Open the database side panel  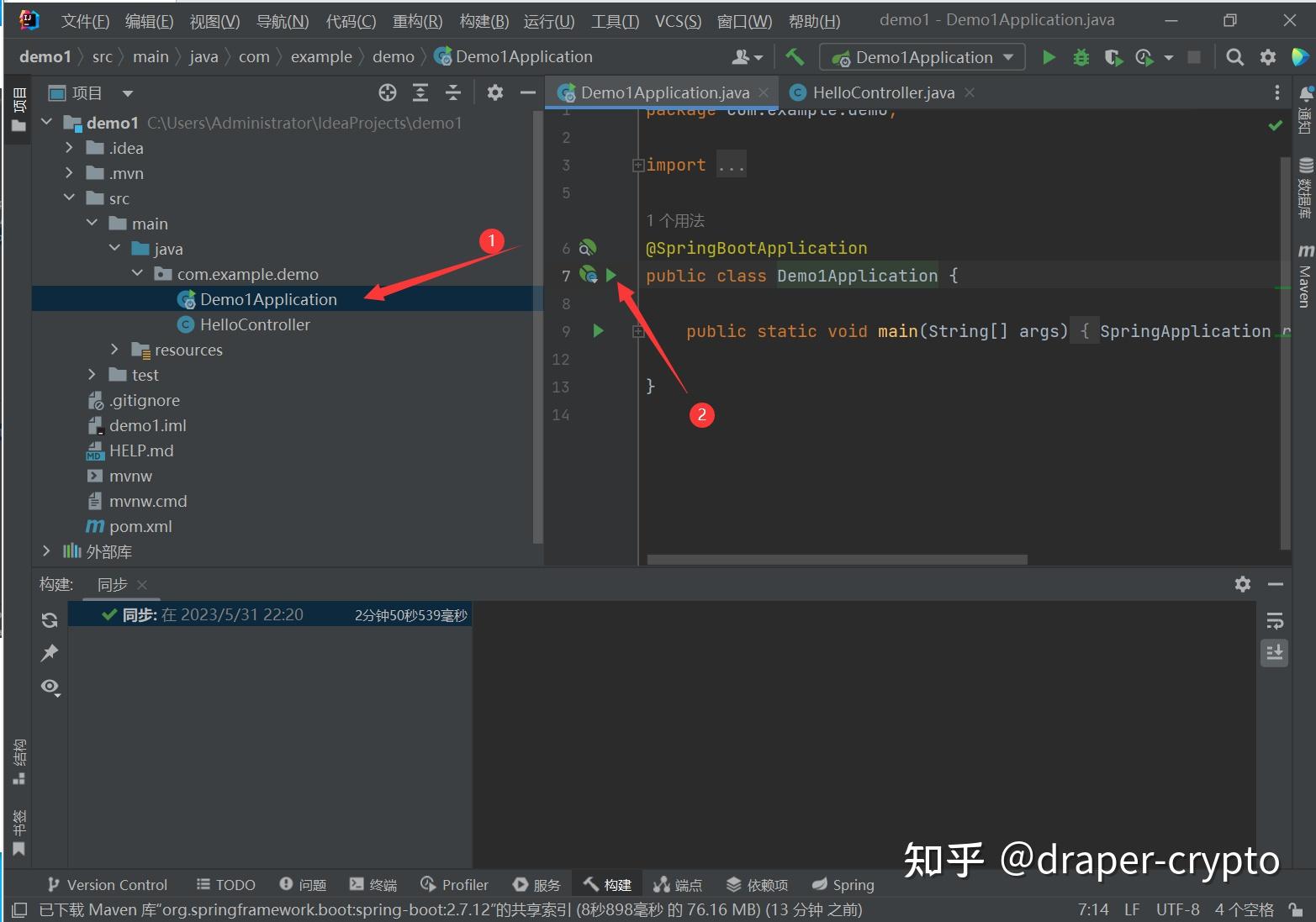click(x=1304, y=187)
